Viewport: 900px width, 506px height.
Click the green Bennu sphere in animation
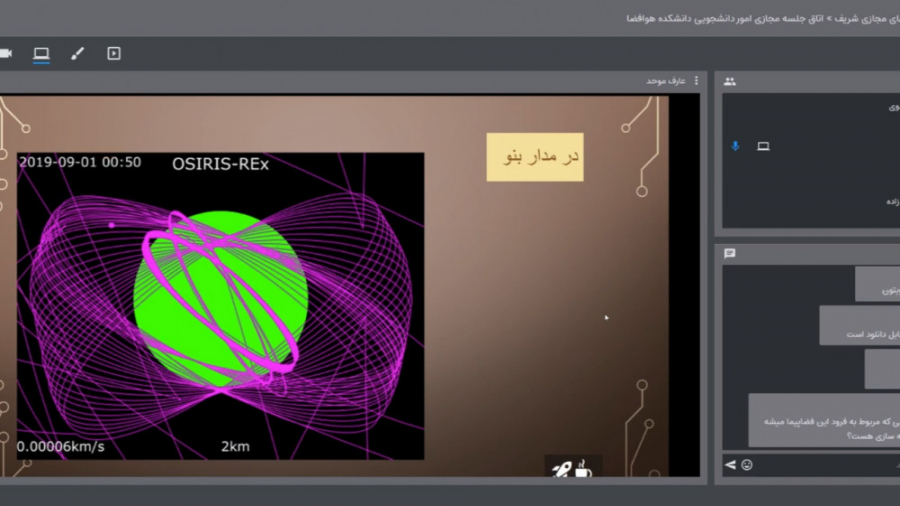221,298
